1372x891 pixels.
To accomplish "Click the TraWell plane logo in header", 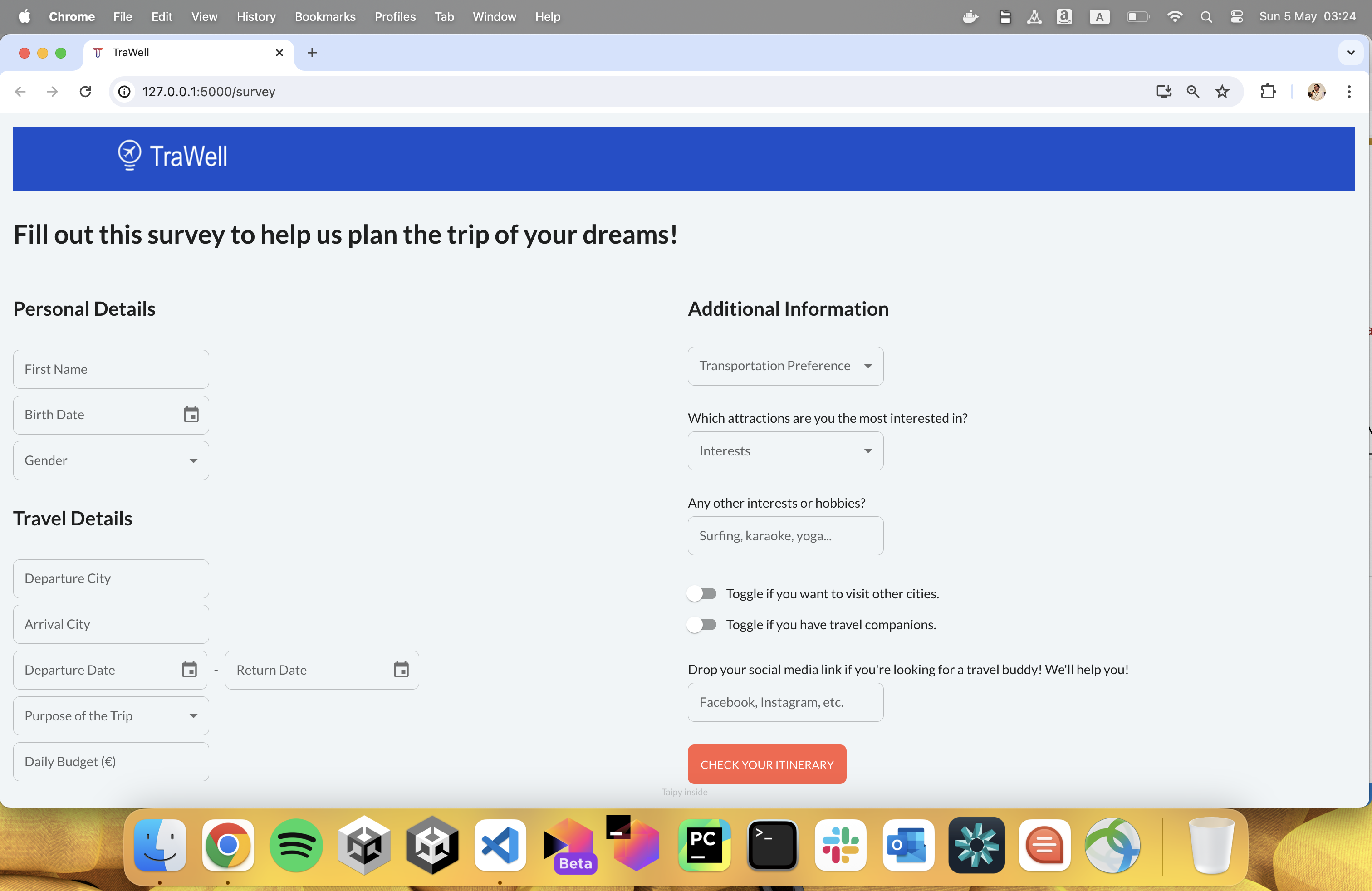I will 129,154.
